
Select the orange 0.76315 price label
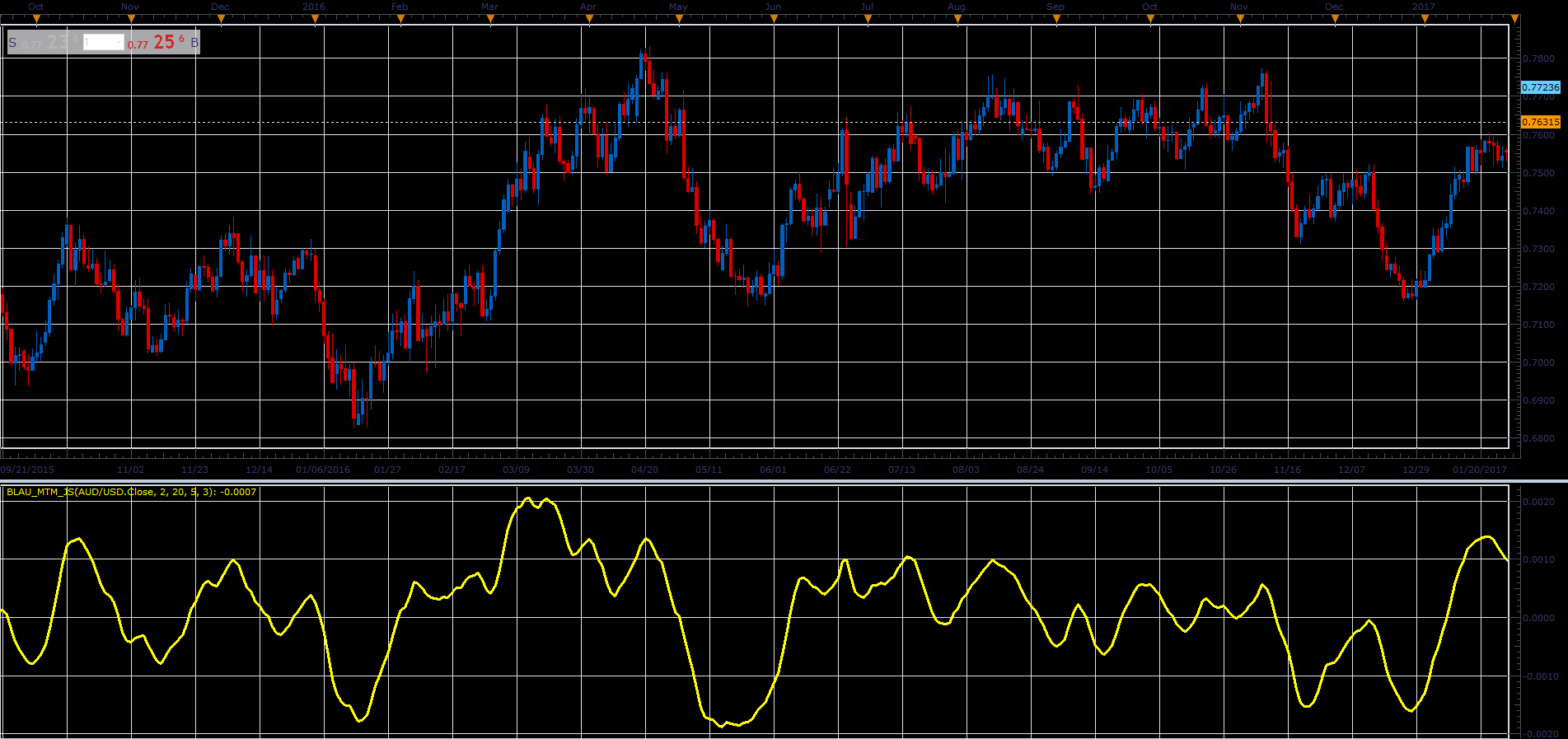coord(1540,122)
